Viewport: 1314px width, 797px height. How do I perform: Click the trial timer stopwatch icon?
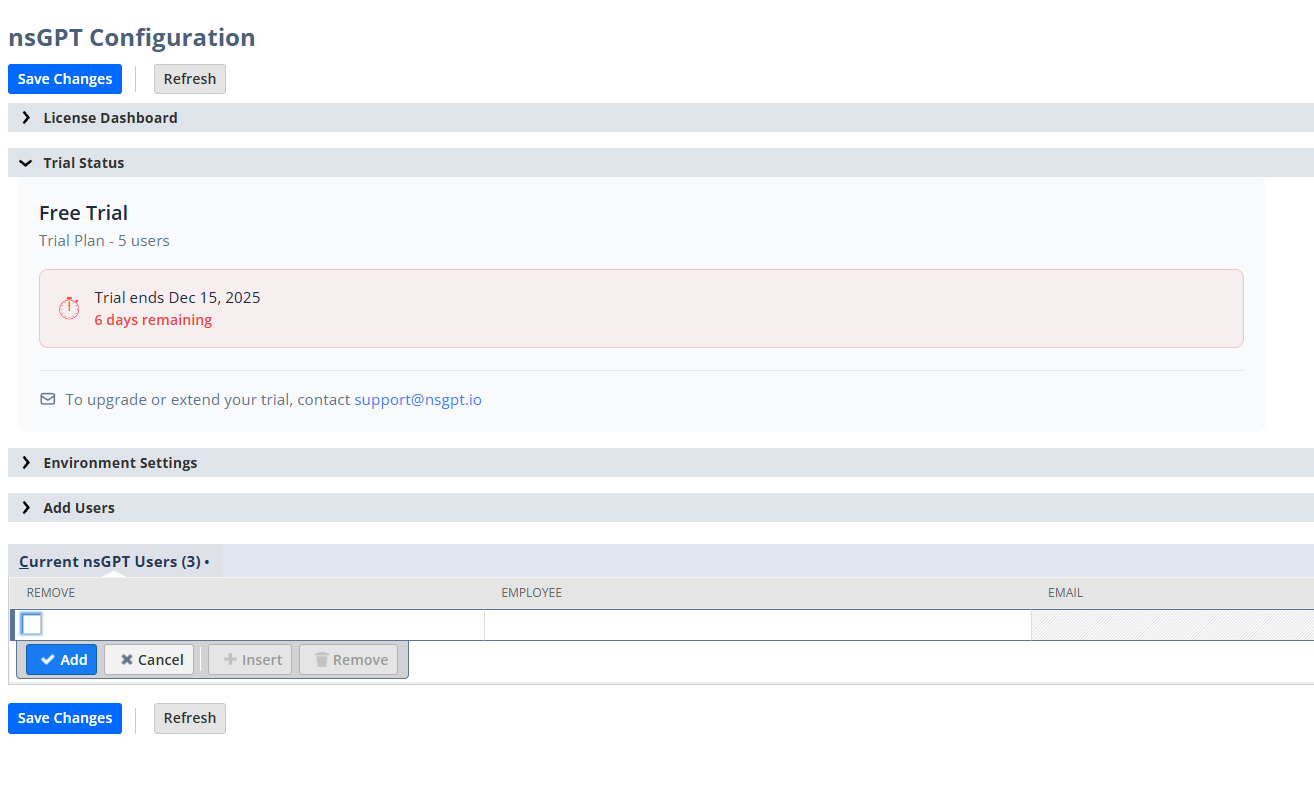(x=69, y=308)
